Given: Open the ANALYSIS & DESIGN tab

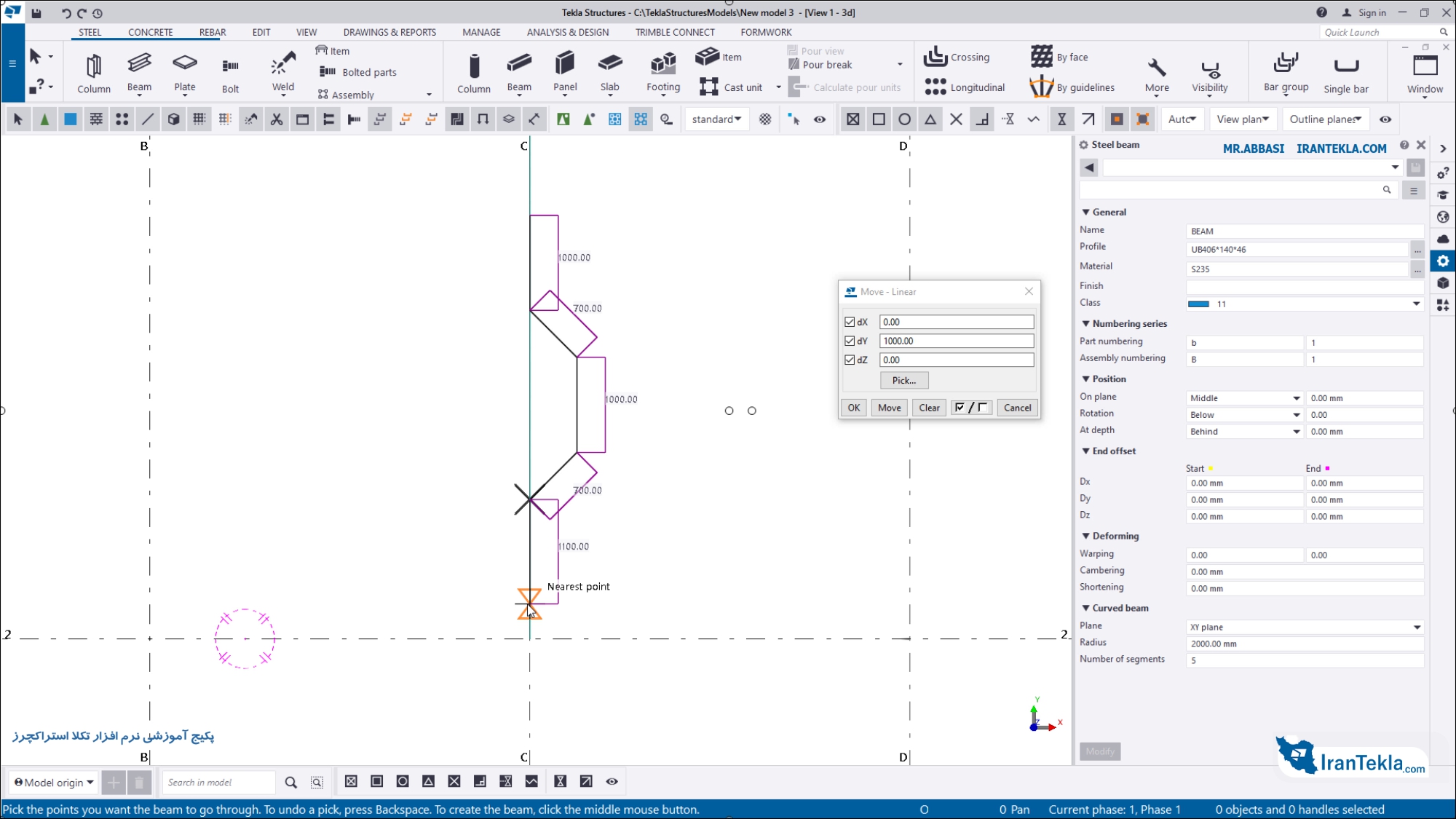Looking at the screenshot, I should 568,32.
